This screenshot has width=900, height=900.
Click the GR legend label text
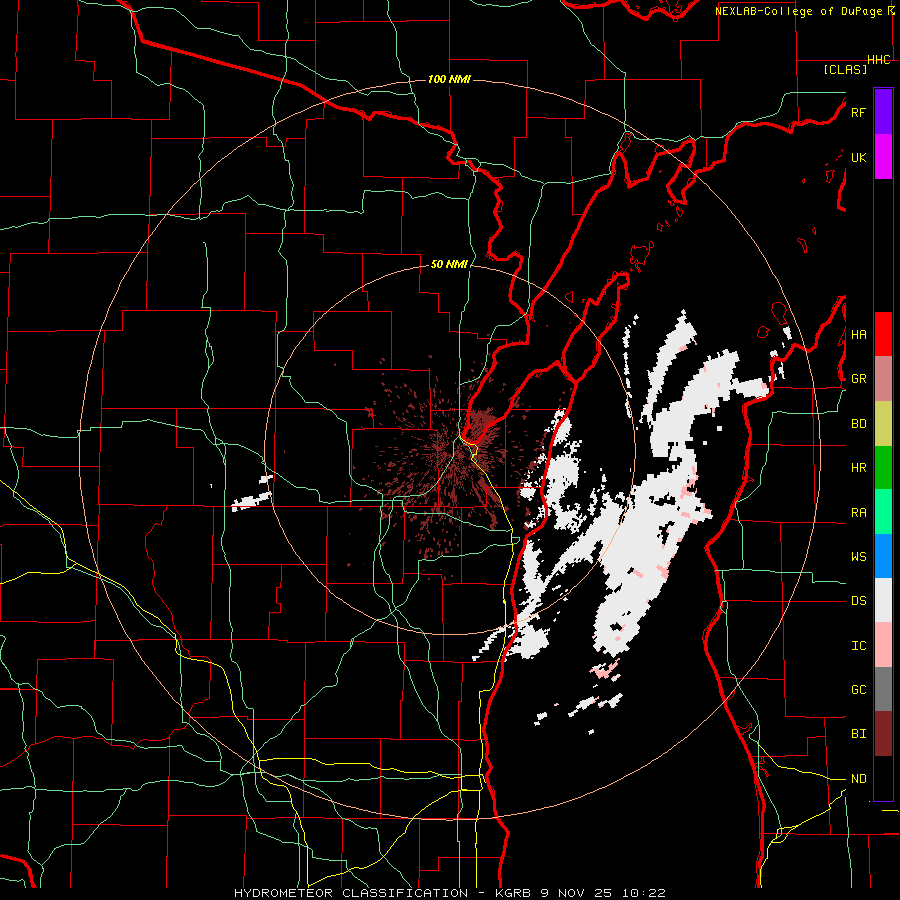tap(858, 379)
